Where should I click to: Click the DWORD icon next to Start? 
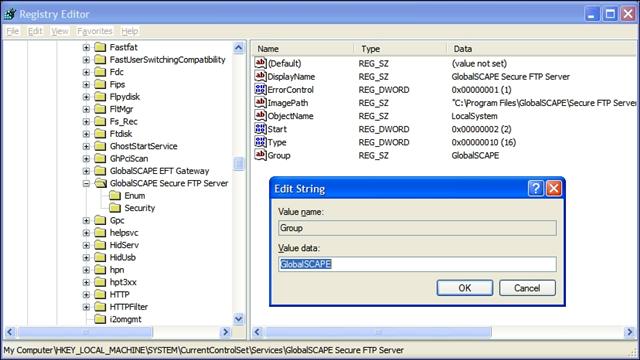pyautogui.click(x=260, y=129)
